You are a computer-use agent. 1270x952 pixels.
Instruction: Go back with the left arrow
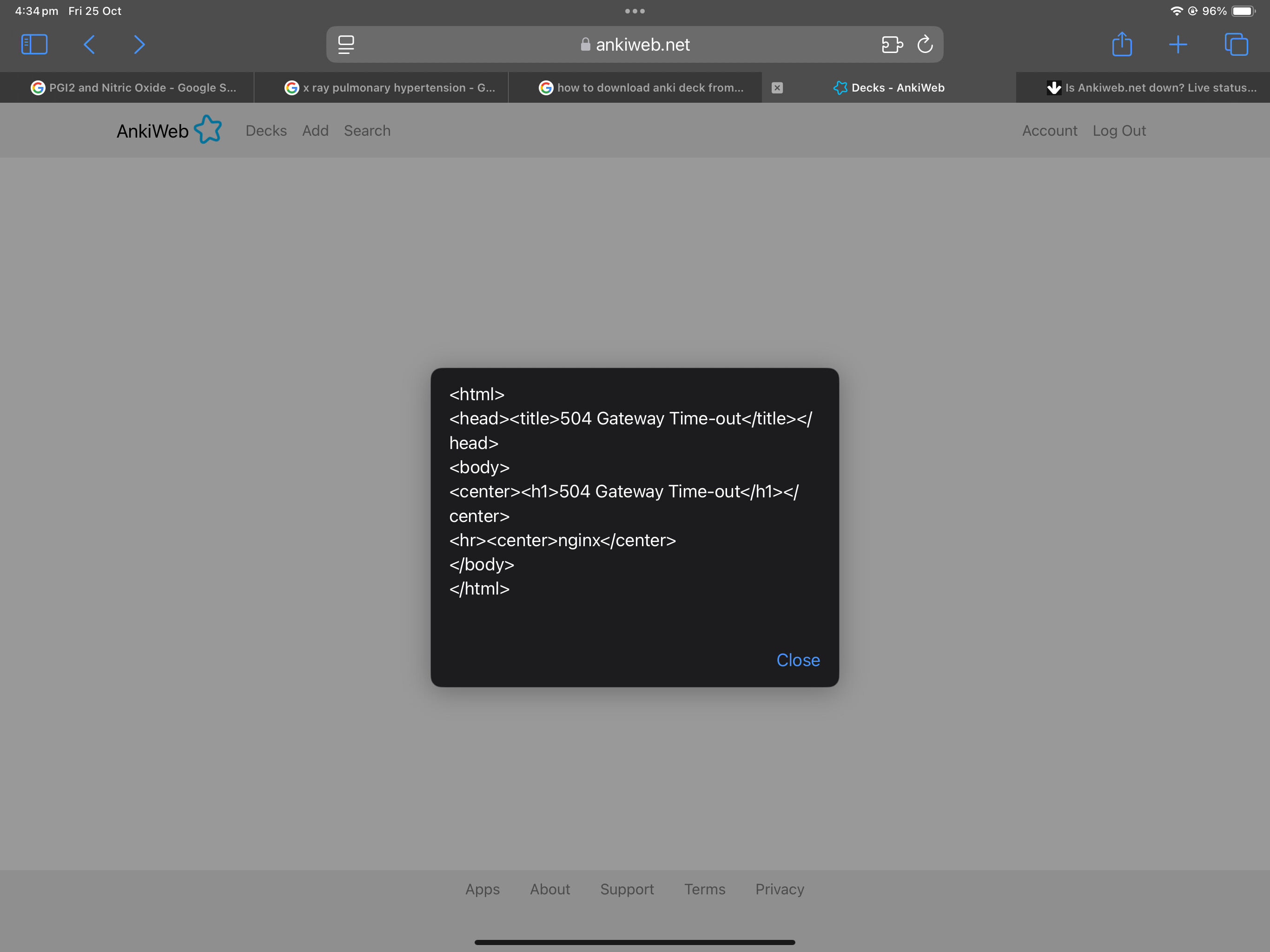point(89,44)
